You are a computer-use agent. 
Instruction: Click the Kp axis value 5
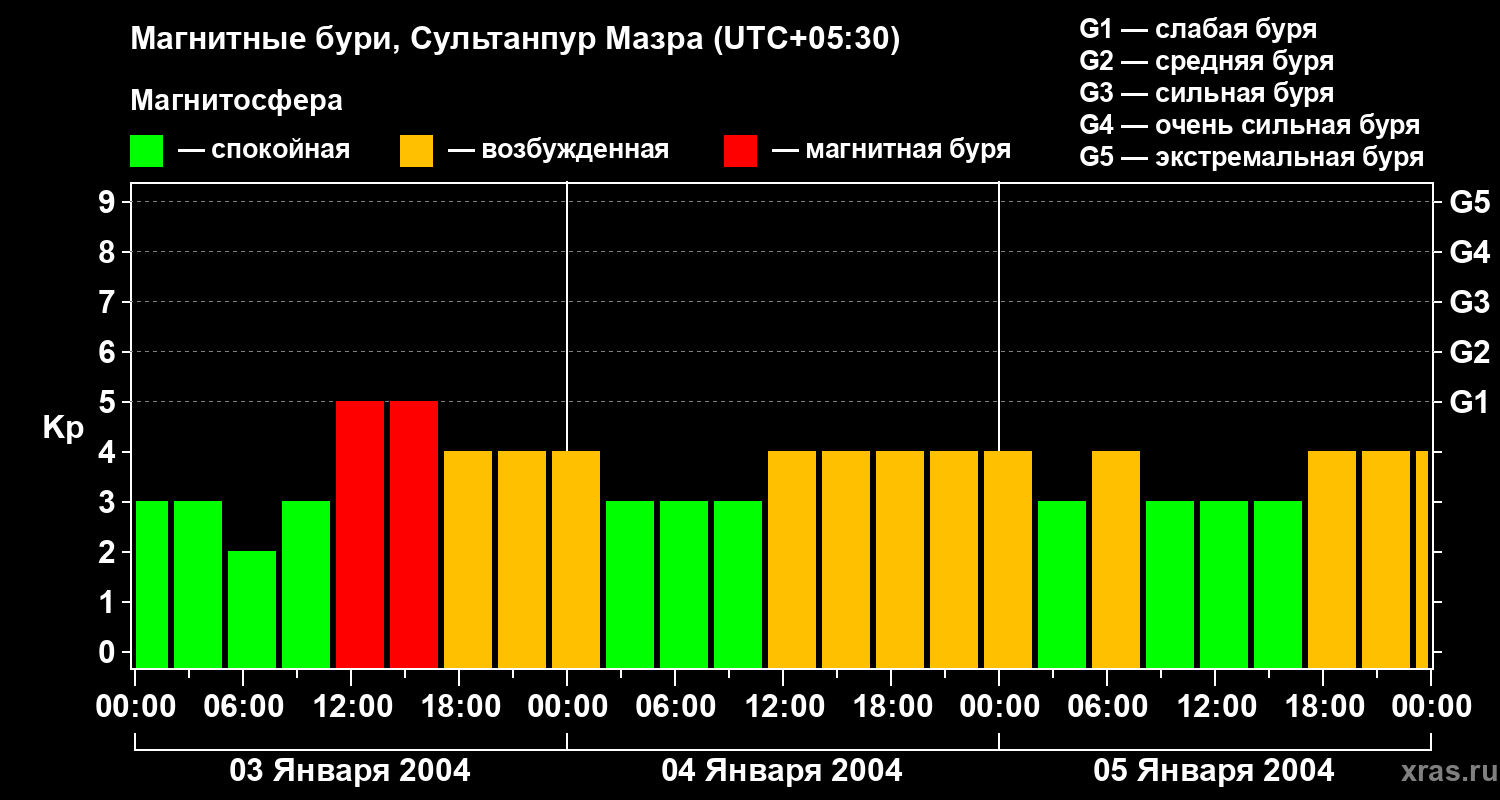(109, 402)
